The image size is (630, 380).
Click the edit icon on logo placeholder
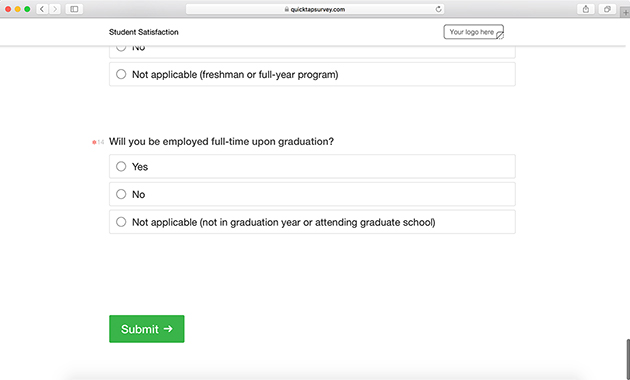click(x=499, y=36)
